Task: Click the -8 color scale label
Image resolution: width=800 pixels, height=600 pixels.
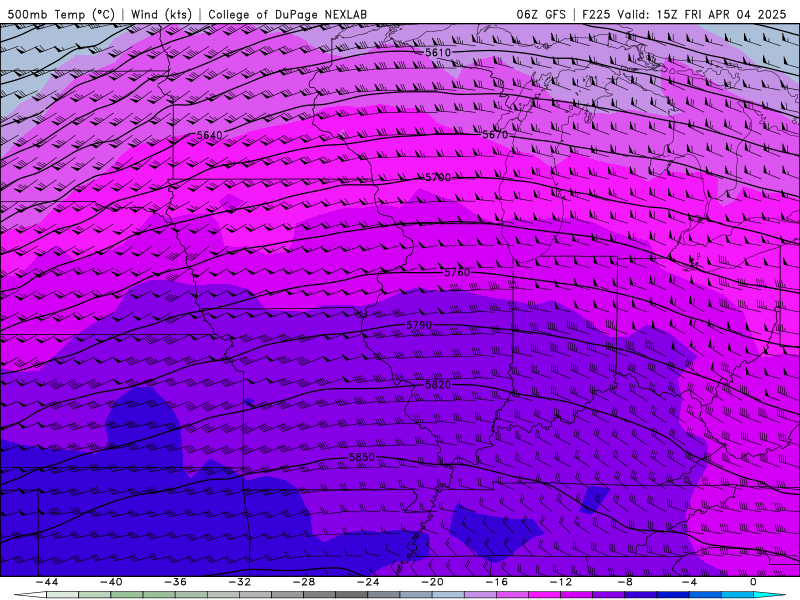Action: (x=625, y=582)
